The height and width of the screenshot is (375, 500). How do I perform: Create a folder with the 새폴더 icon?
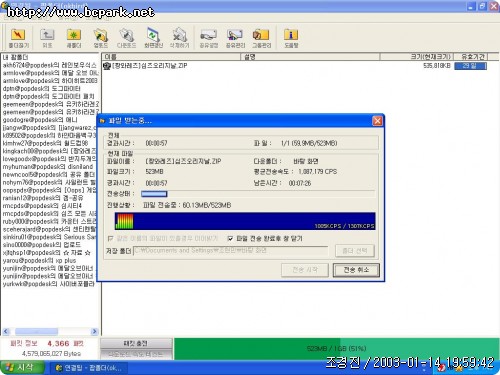click(x=74, y=38)
